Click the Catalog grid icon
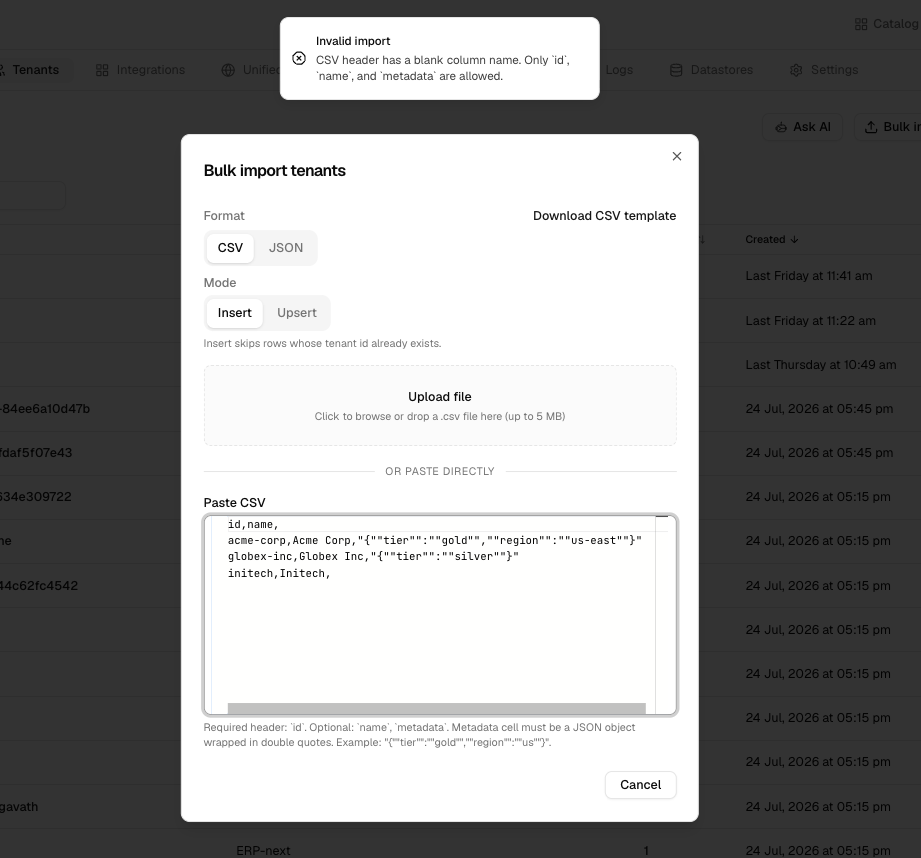921x858 pixels. 861,24
